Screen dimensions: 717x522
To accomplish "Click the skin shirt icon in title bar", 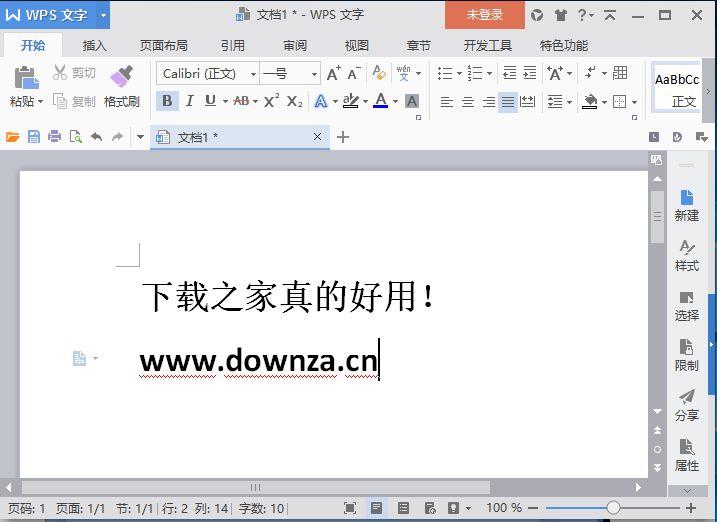I will coord(561,15).
